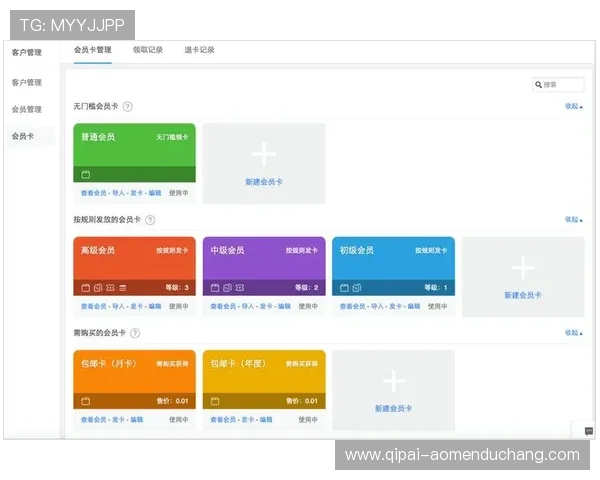Click 发卡 under 初级会员 card
The width and height of the screenshot is (600, 480).
click(x=395, y=306)
